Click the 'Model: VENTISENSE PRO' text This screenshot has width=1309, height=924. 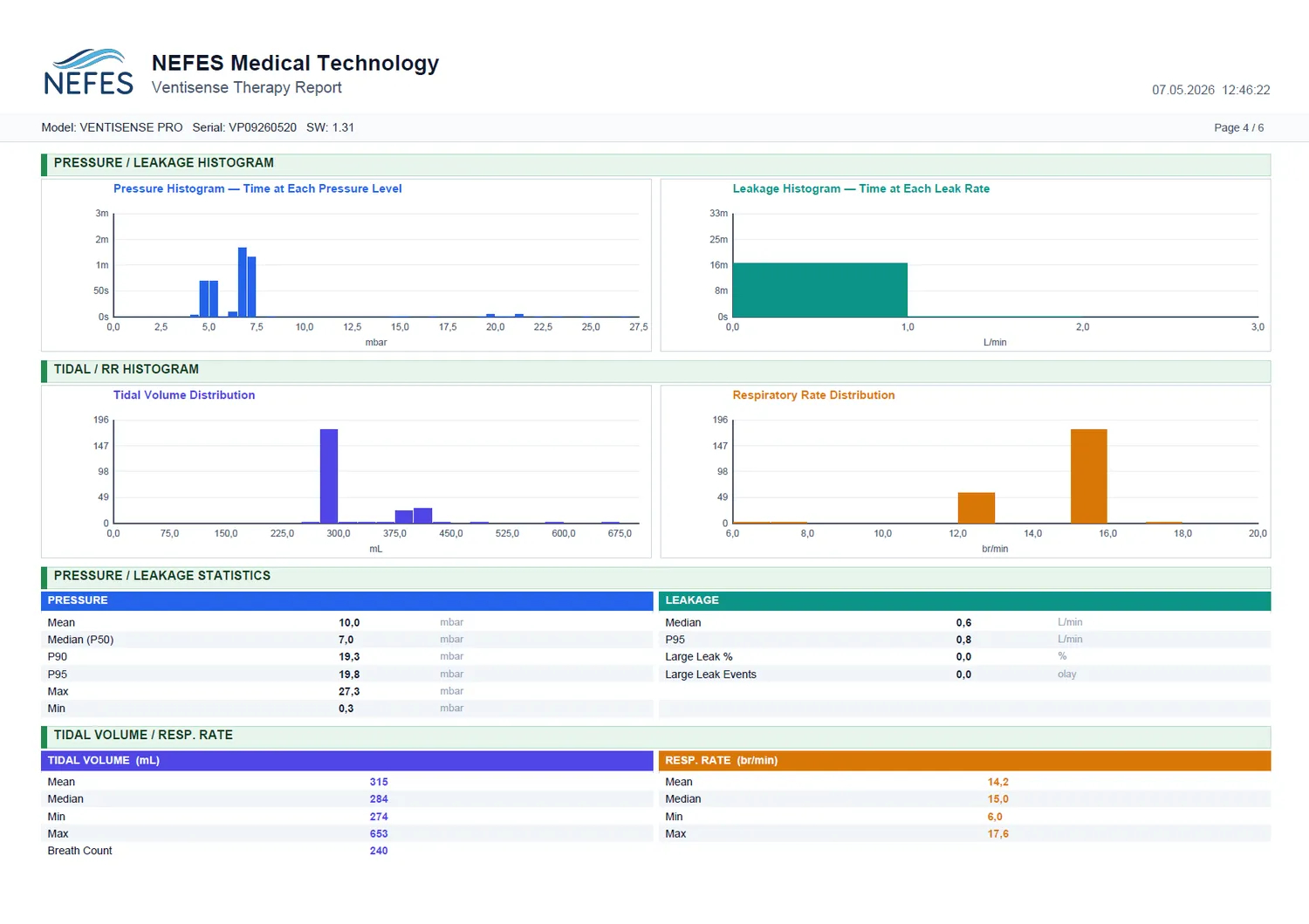(x=112, y=127)
